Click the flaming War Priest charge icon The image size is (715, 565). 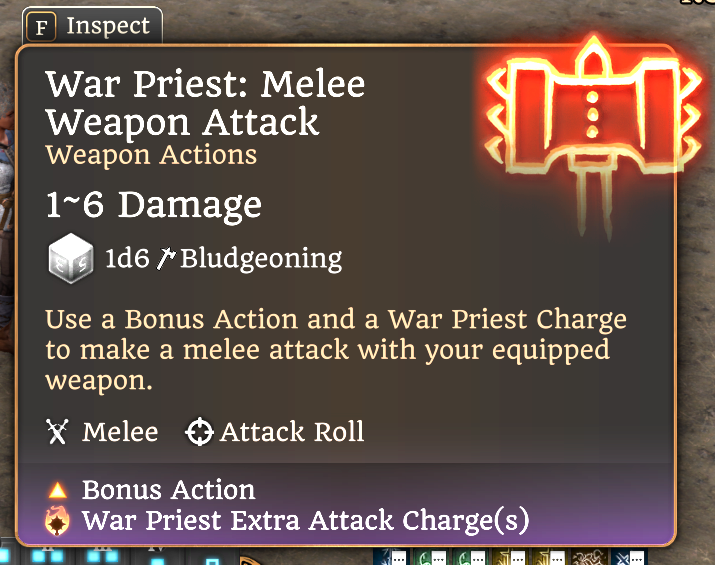[57, 520]
